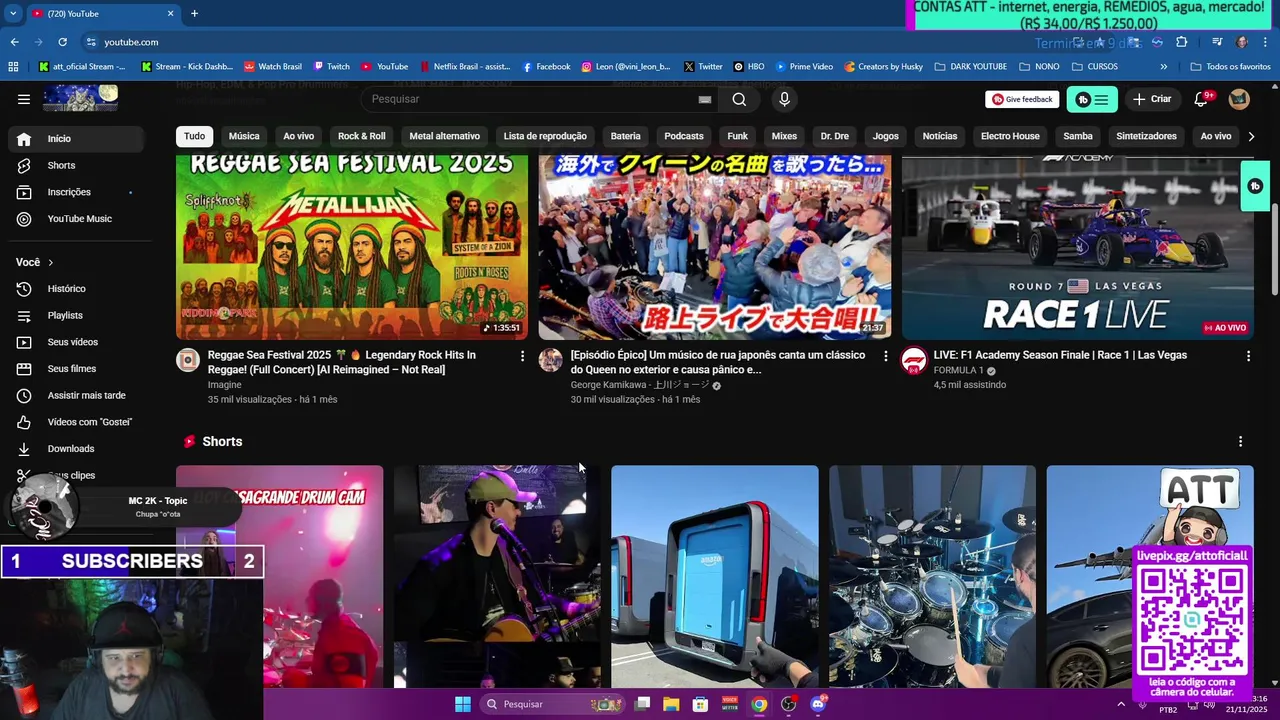
Task: Click the search magnifier button
Action: click(739, 99)
